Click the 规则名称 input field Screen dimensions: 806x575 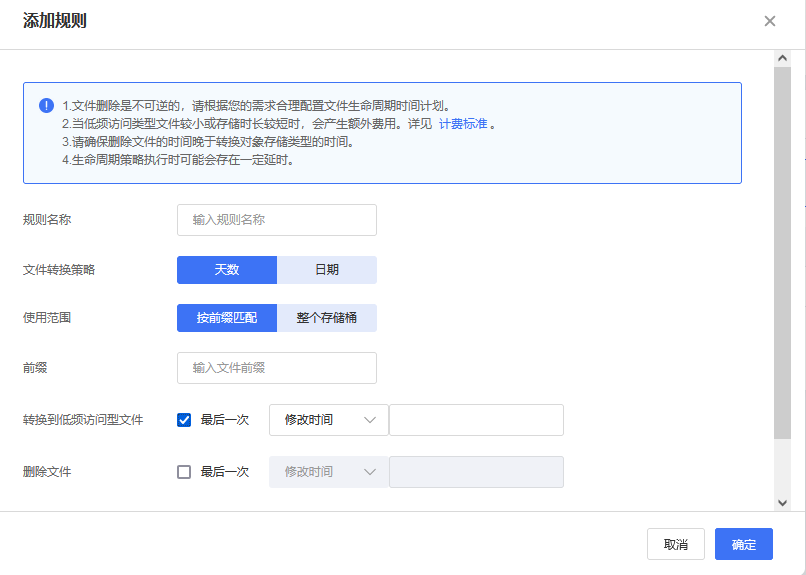coord(277,220)
